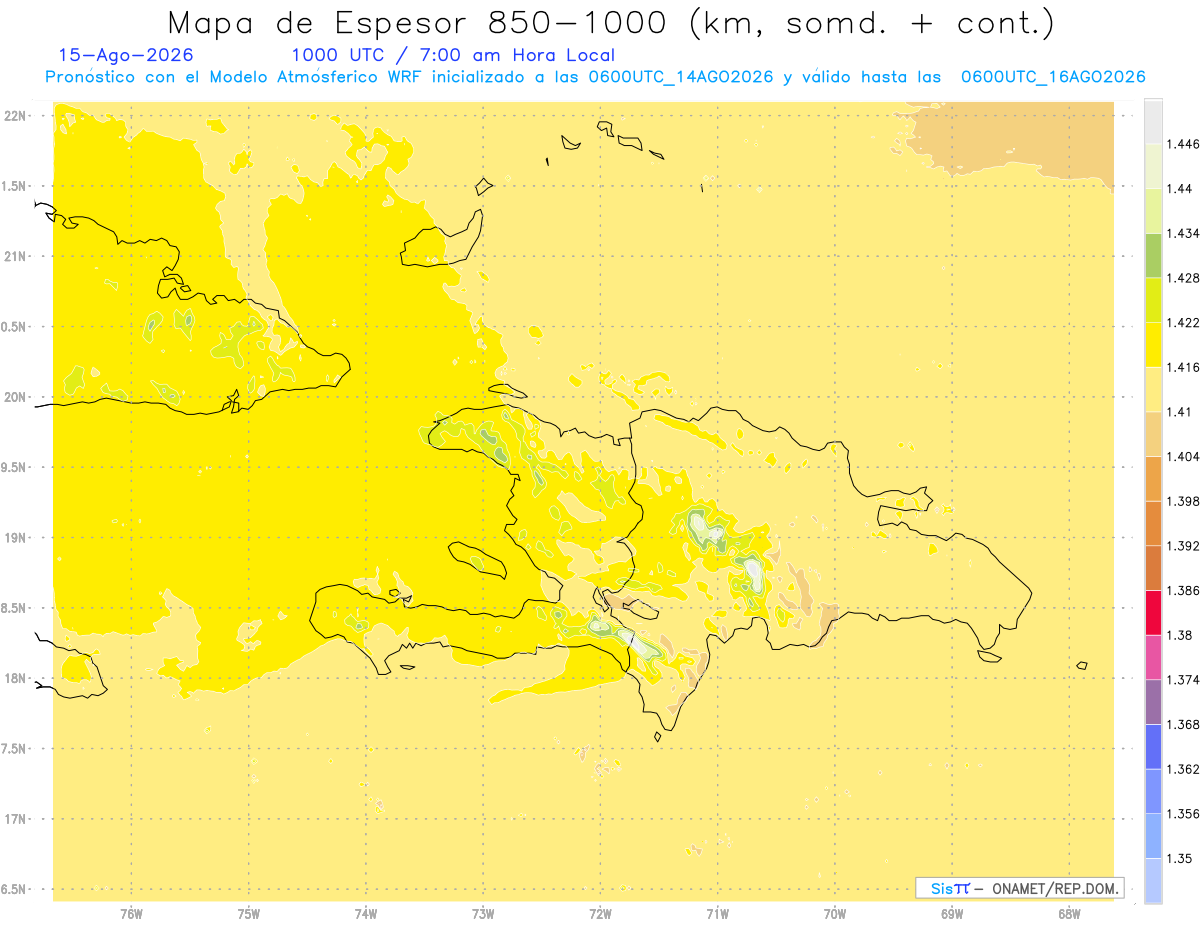Screen dimensions: 1200x927
Task: Select the bright yellow band between 1.416 and 1.422
Action: pos(1153,344)
